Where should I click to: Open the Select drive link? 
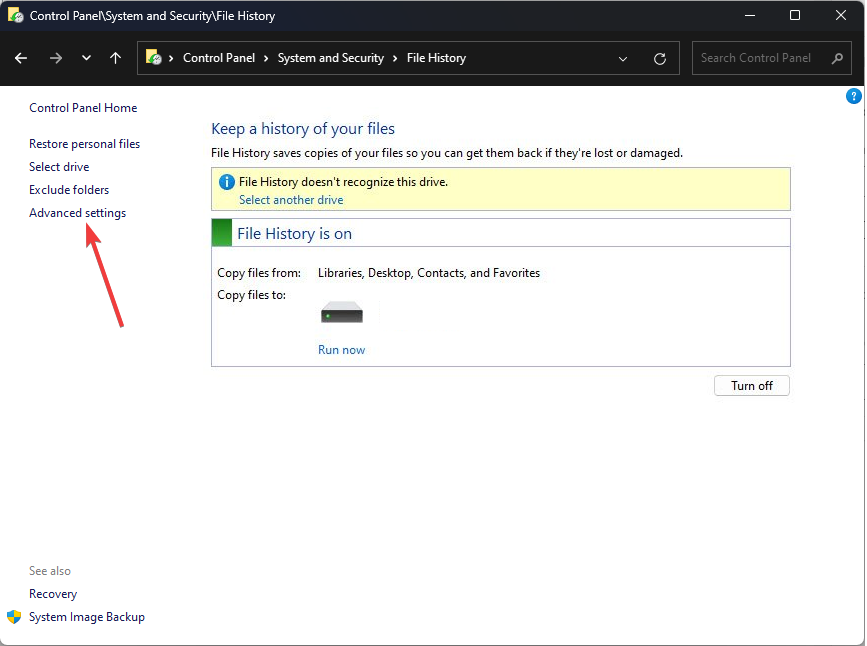tap(59, 167)
